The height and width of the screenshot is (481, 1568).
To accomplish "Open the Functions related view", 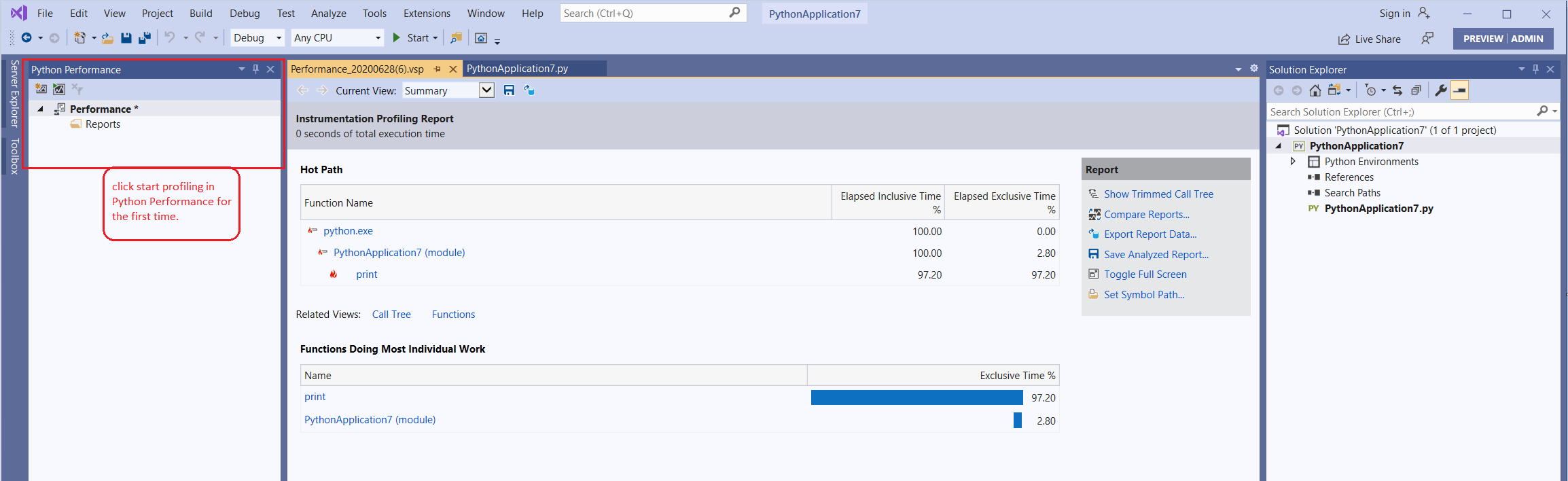I will [x=453, y=315].
